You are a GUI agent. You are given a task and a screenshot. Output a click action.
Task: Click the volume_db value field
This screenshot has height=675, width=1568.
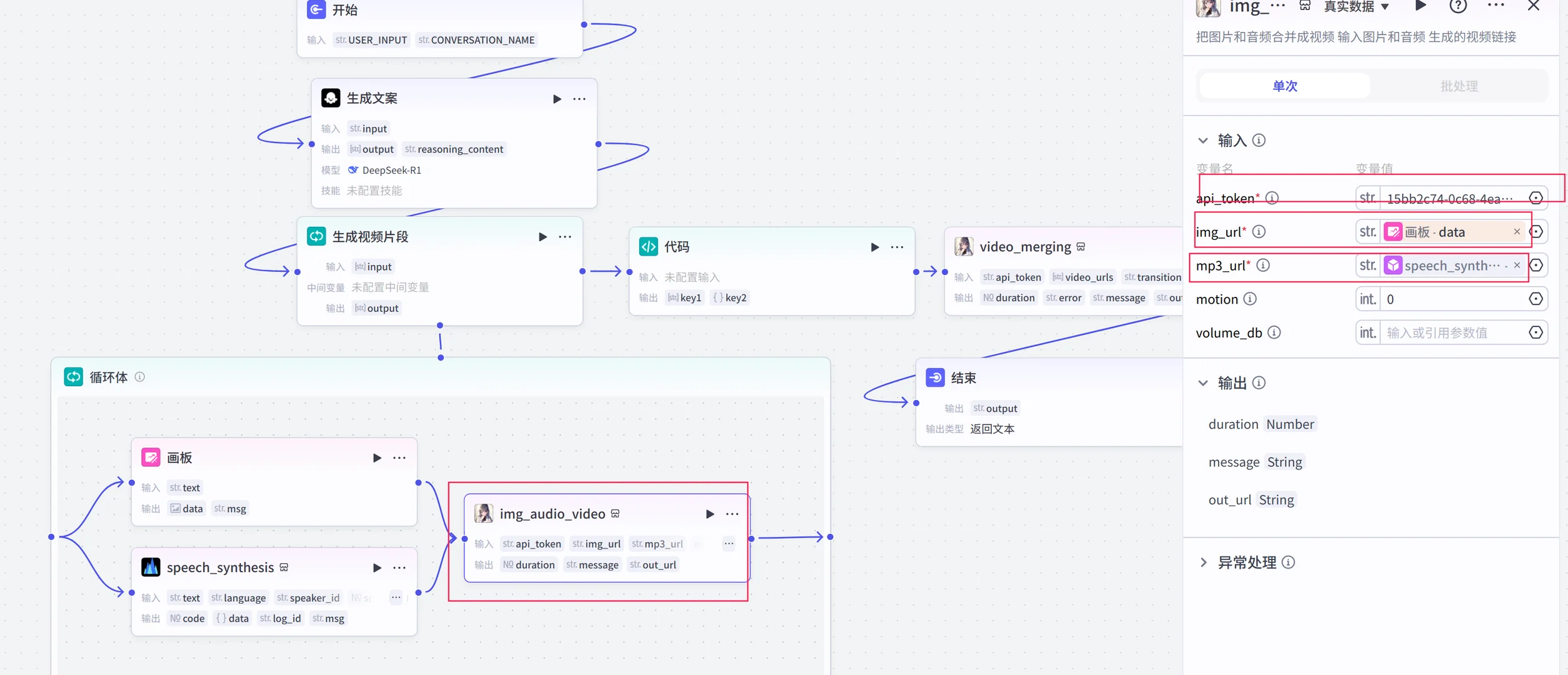(1452, 333)
